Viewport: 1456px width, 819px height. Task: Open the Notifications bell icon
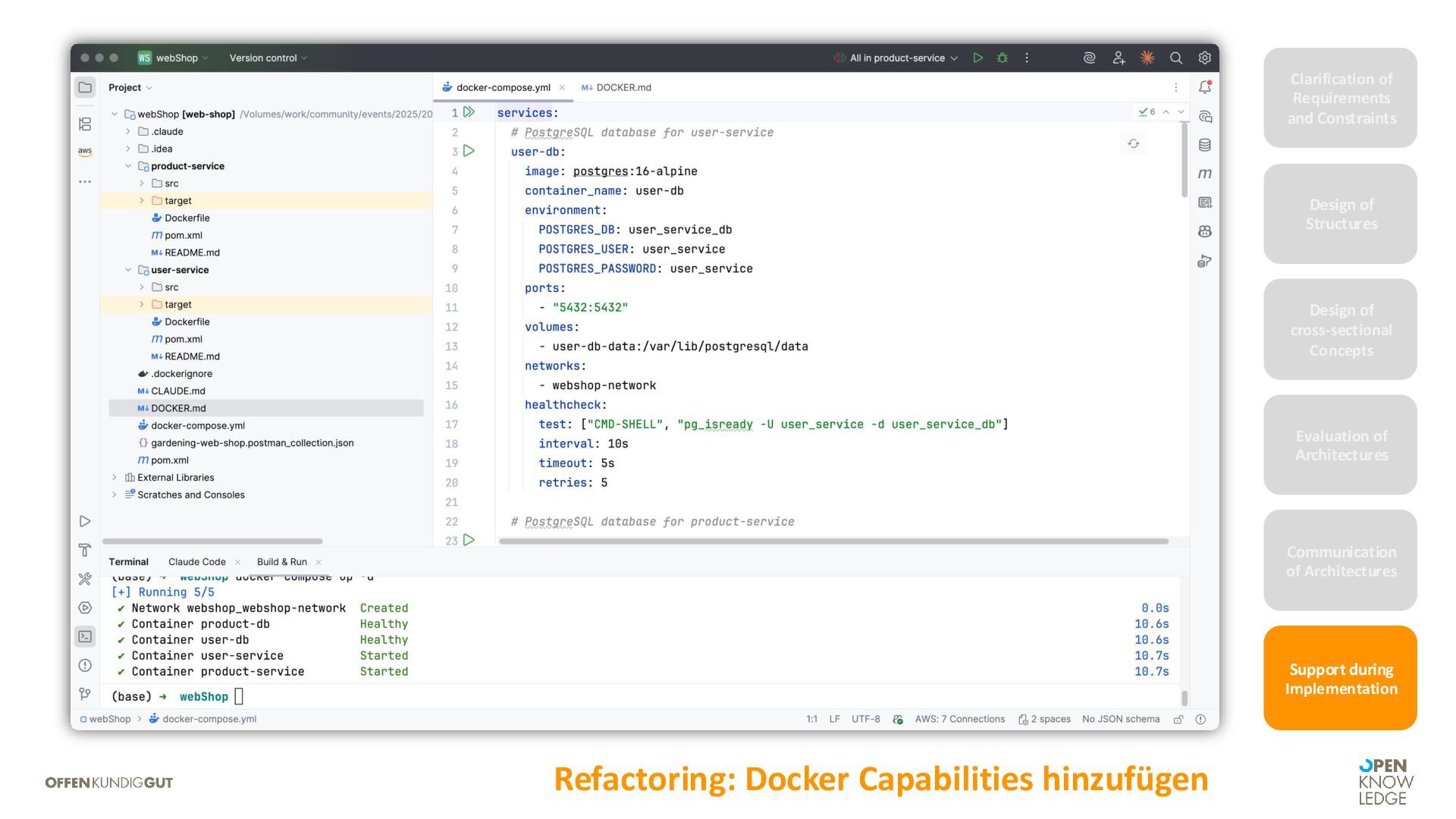coord(1204,87)
